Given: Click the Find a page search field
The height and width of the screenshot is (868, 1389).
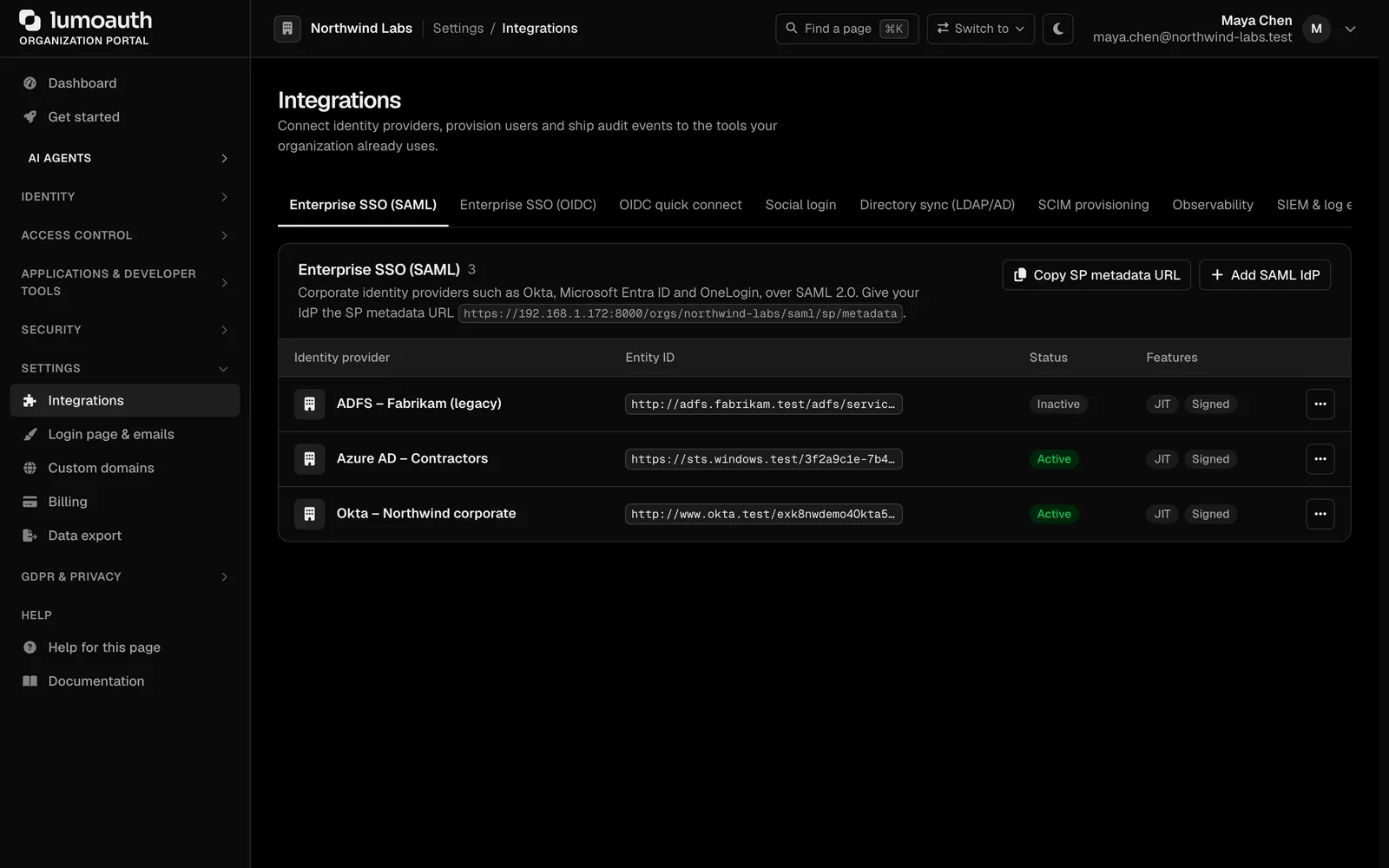Looking at the screenshot, I should [846, 29].
